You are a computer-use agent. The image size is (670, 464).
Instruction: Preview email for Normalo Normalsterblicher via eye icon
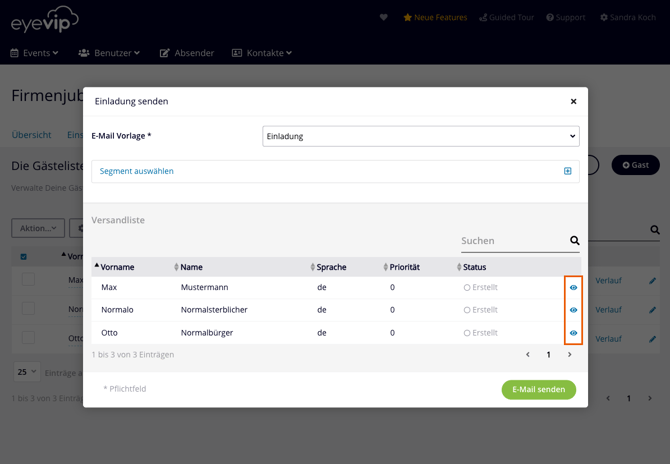pos(573,310)
